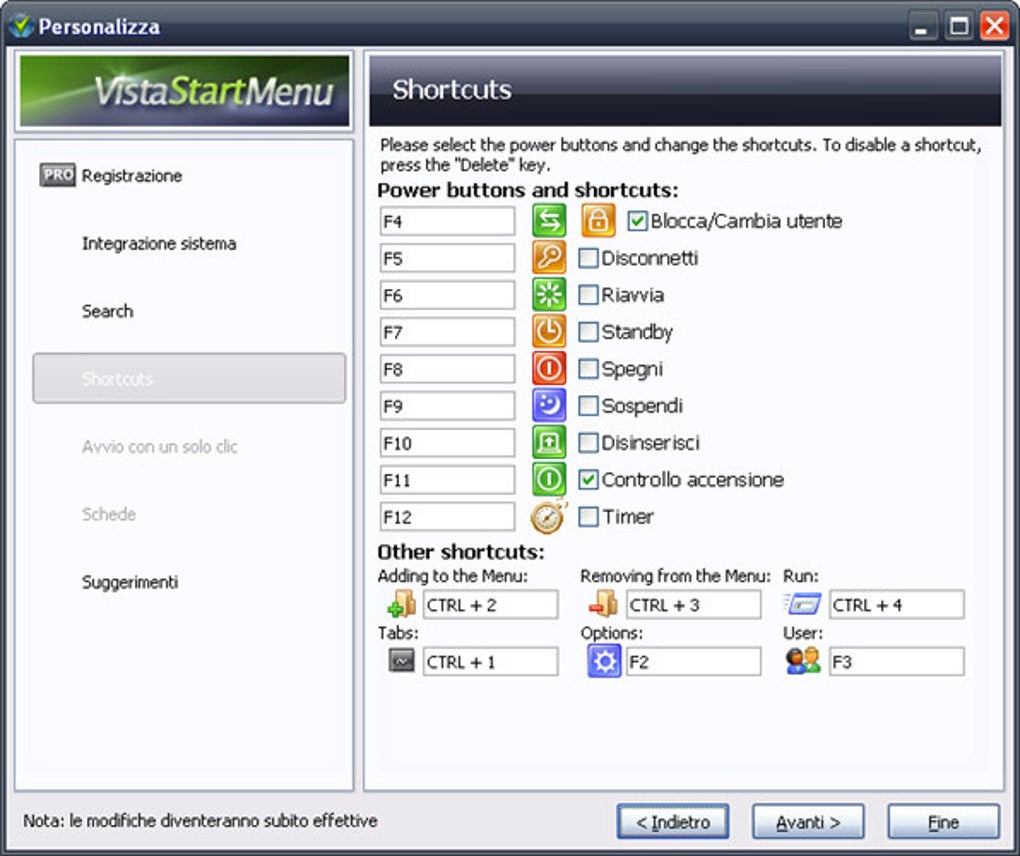Select the F5 shortcut field
This screenshot has height=856, width=1020.
pyautogui.click(x=448, y=258)
